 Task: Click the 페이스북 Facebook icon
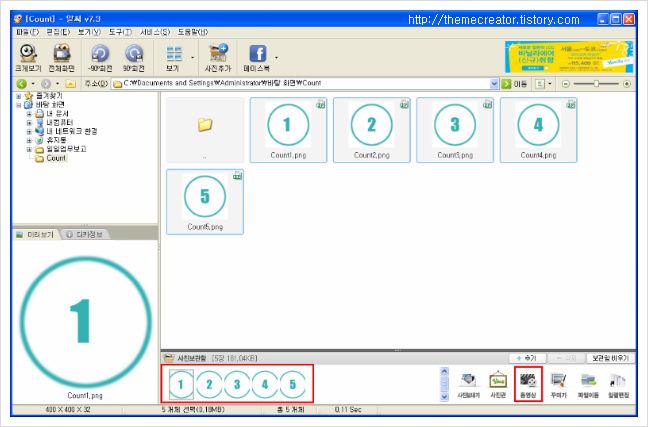257,57
